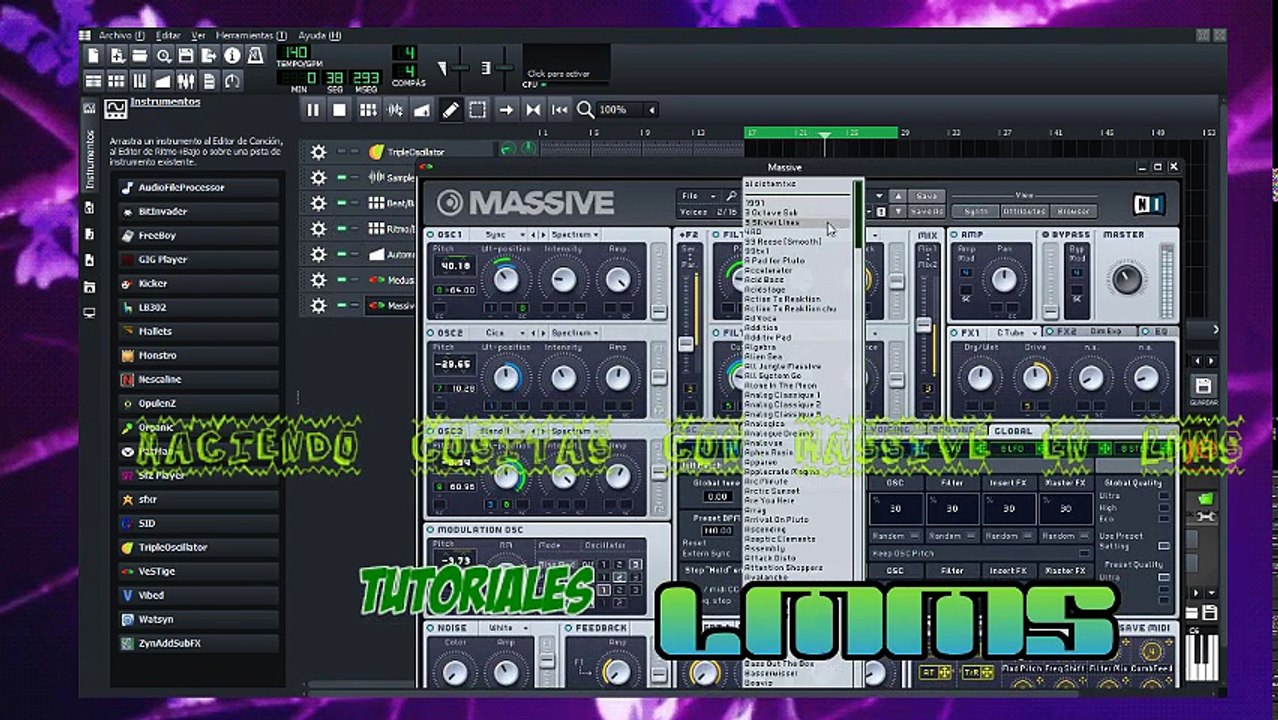Switch Massive view to Attributes
Viewport: 1278px width, 720px height.
click(1025, 211)
